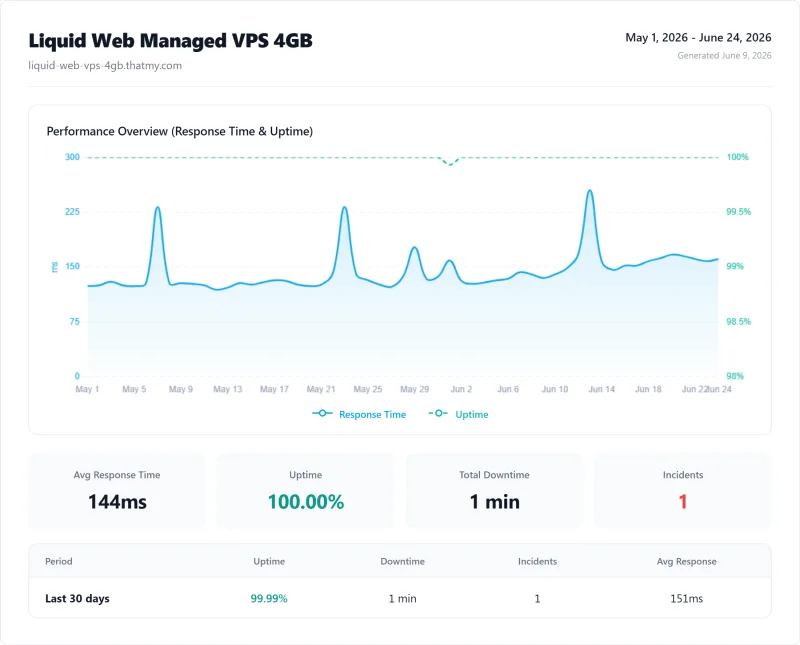This screenshot has width=800, height=645.
Task: Select the Last 30 days row
Action: [x=400, y=598]
